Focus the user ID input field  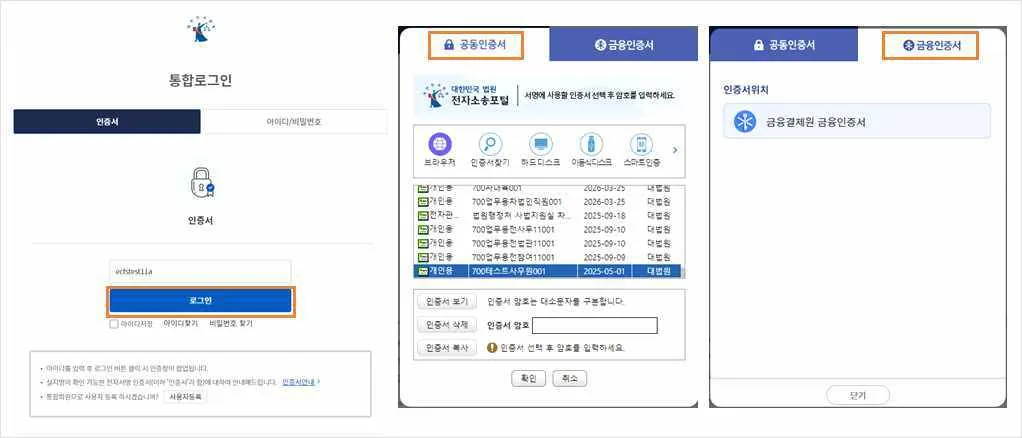click(x=201, y=271)
